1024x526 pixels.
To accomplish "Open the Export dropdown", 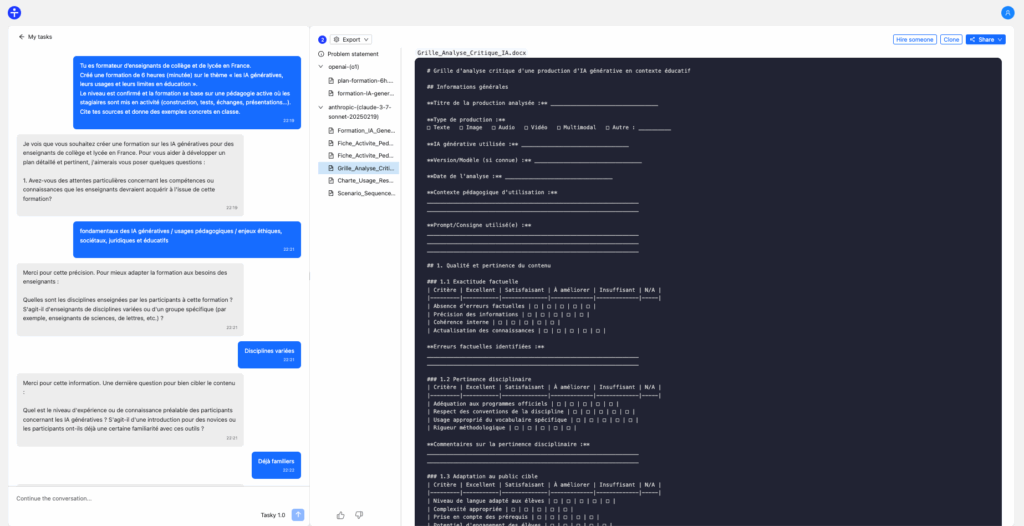I will click(x=352, y=39).
